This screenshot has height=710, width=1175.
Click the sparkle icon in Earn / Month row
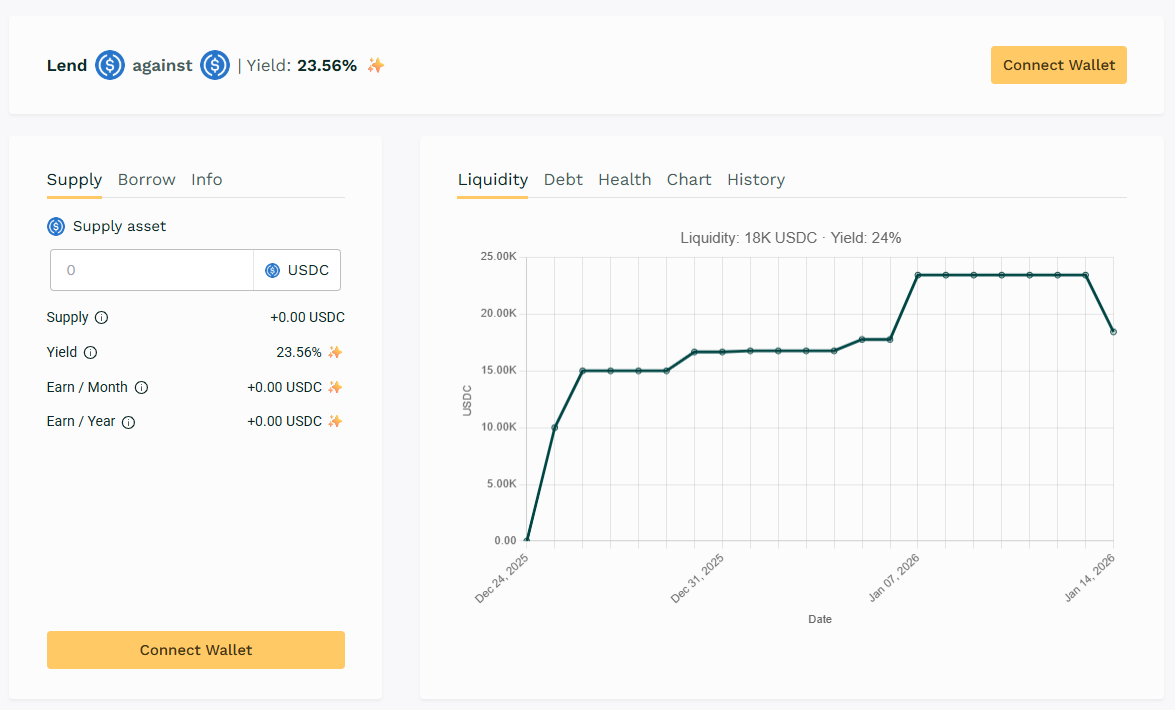[335, 387]
